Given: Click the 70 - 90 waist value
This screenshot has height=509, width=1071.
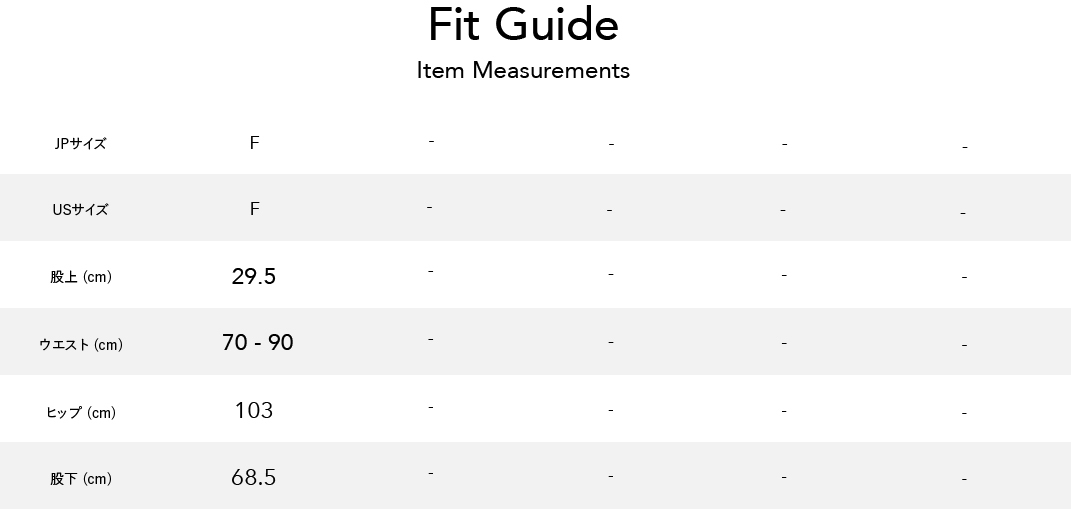Looking at the screenshot, I should tap(258, 342).
